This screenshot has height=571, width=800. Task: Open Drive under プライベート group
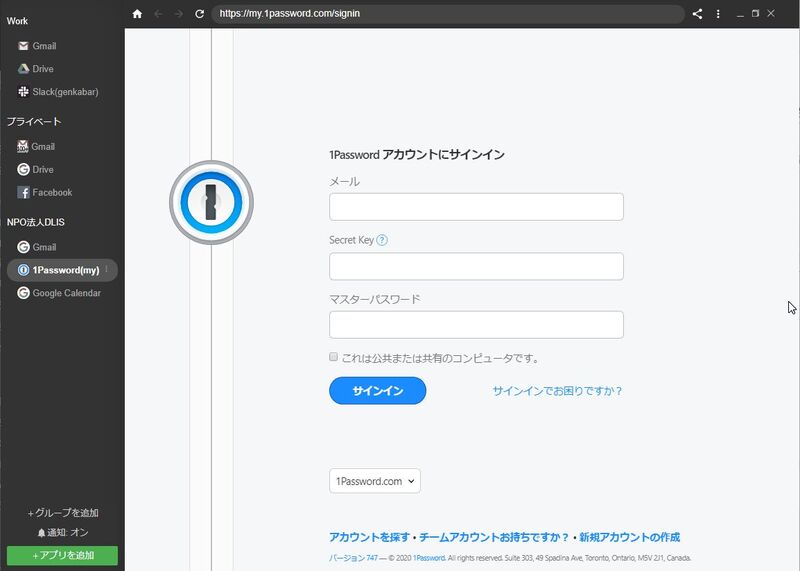(35, 169)
